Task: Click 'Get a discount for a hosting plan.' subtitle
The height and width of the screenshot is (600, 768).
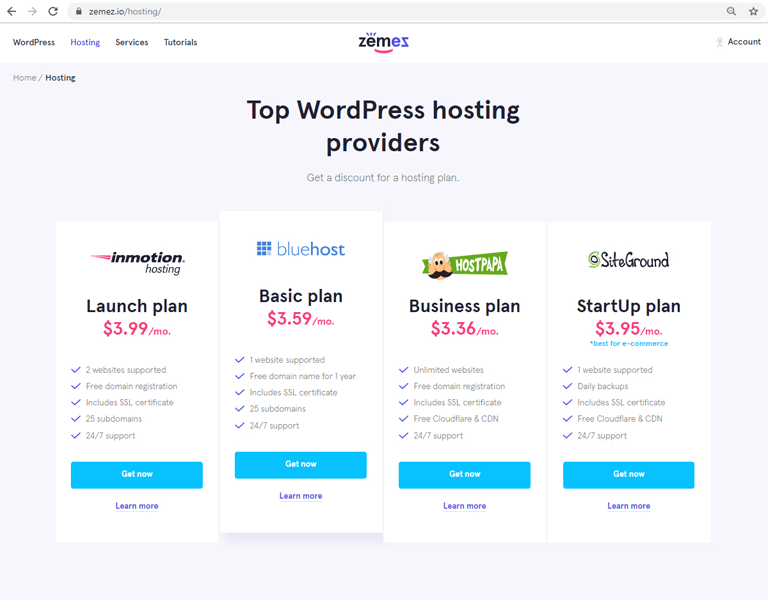Action: [383, 178]
